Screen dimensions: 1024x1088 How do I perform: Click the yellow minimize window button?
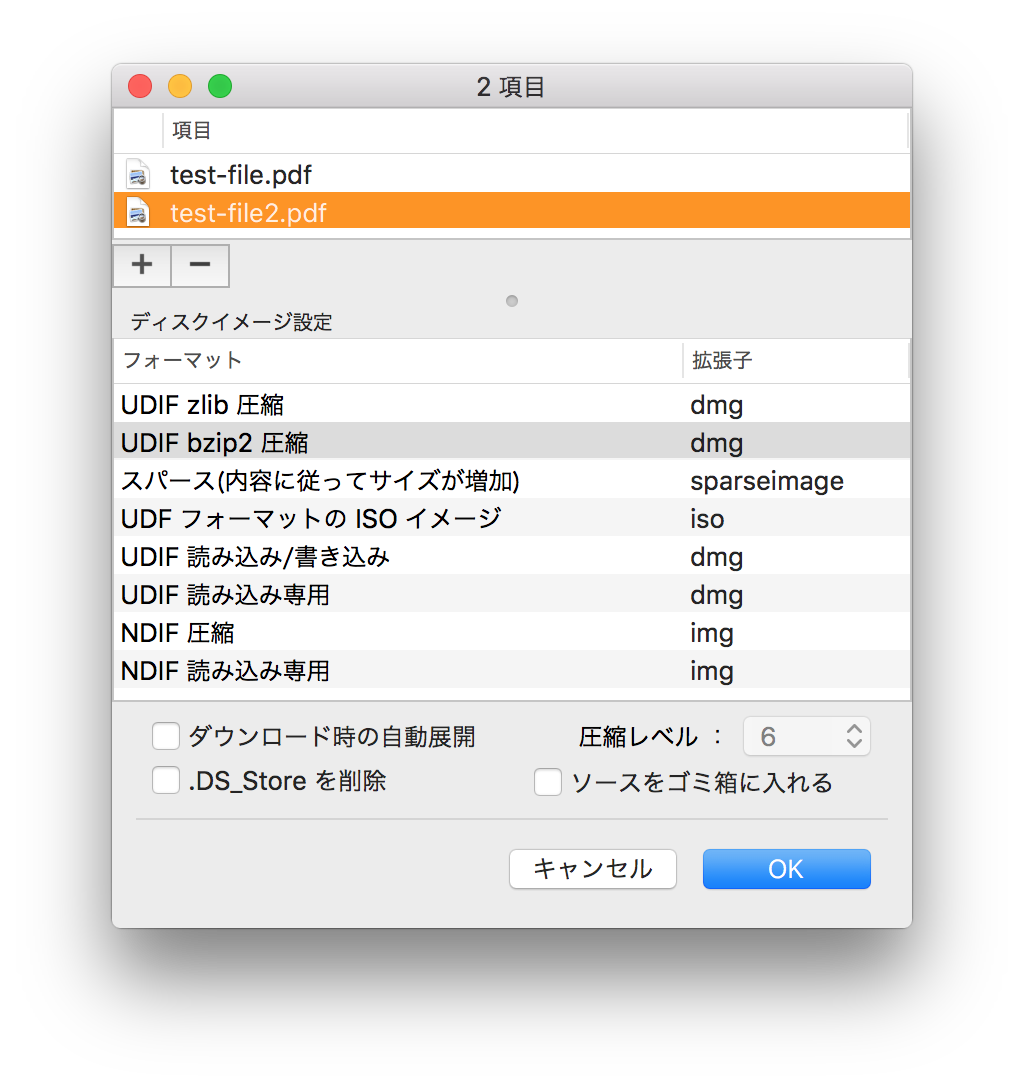click(180, 87)
